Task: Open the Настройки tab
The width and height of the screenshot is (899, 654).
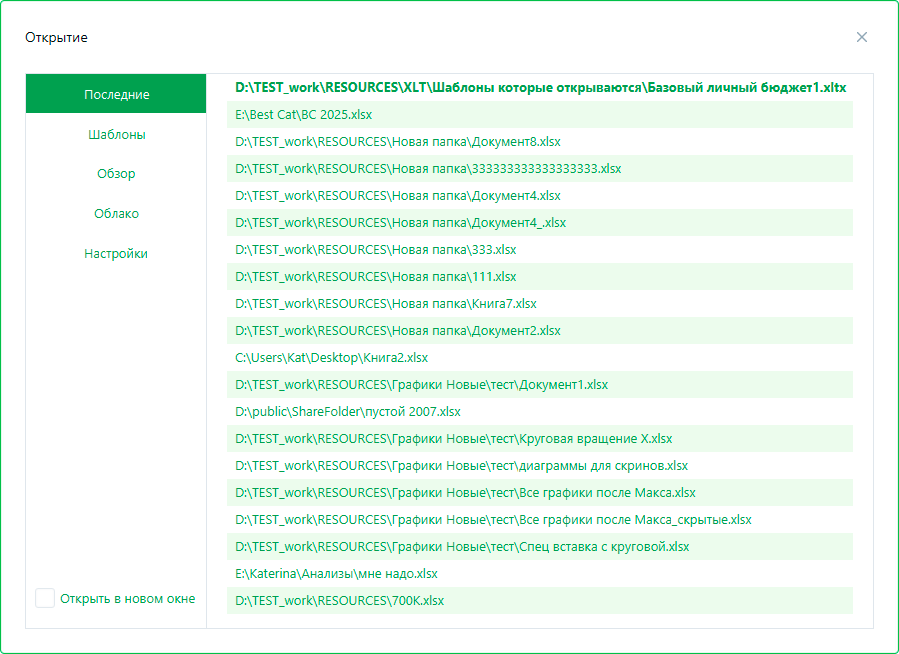Action: (x=116, y=254)
